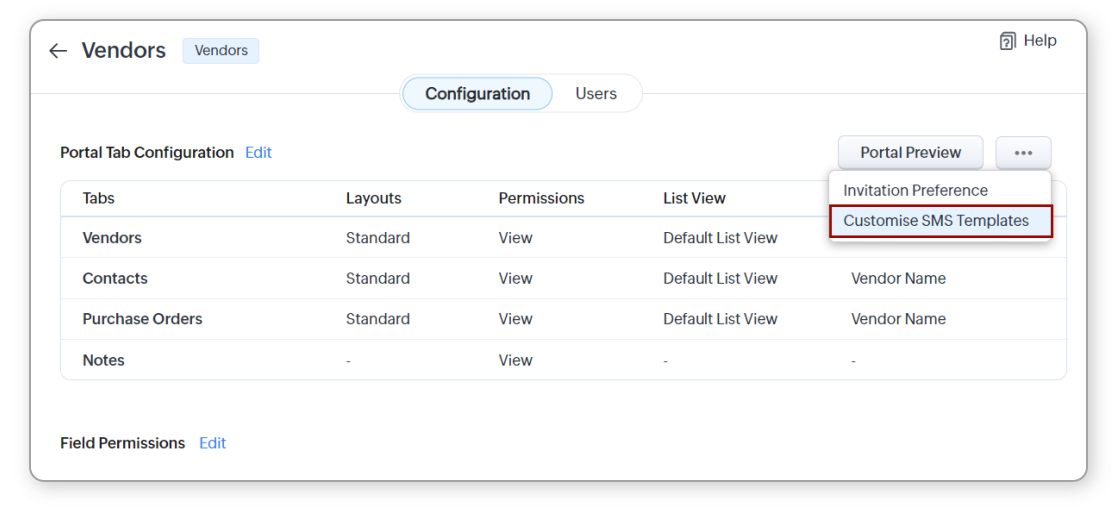Click Vendor Name in Contacts row
This screenshot has width=1114, height=510.
tap(898, 278)
